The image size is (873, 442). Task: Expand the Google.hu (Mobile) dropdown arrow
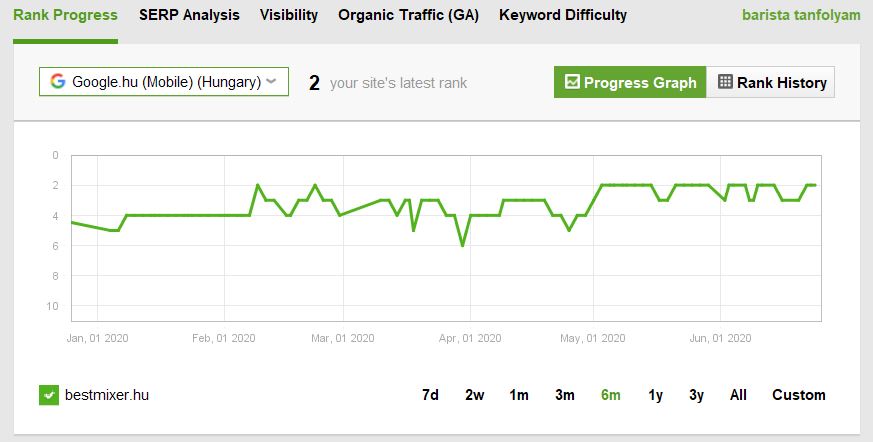[271, 81]
